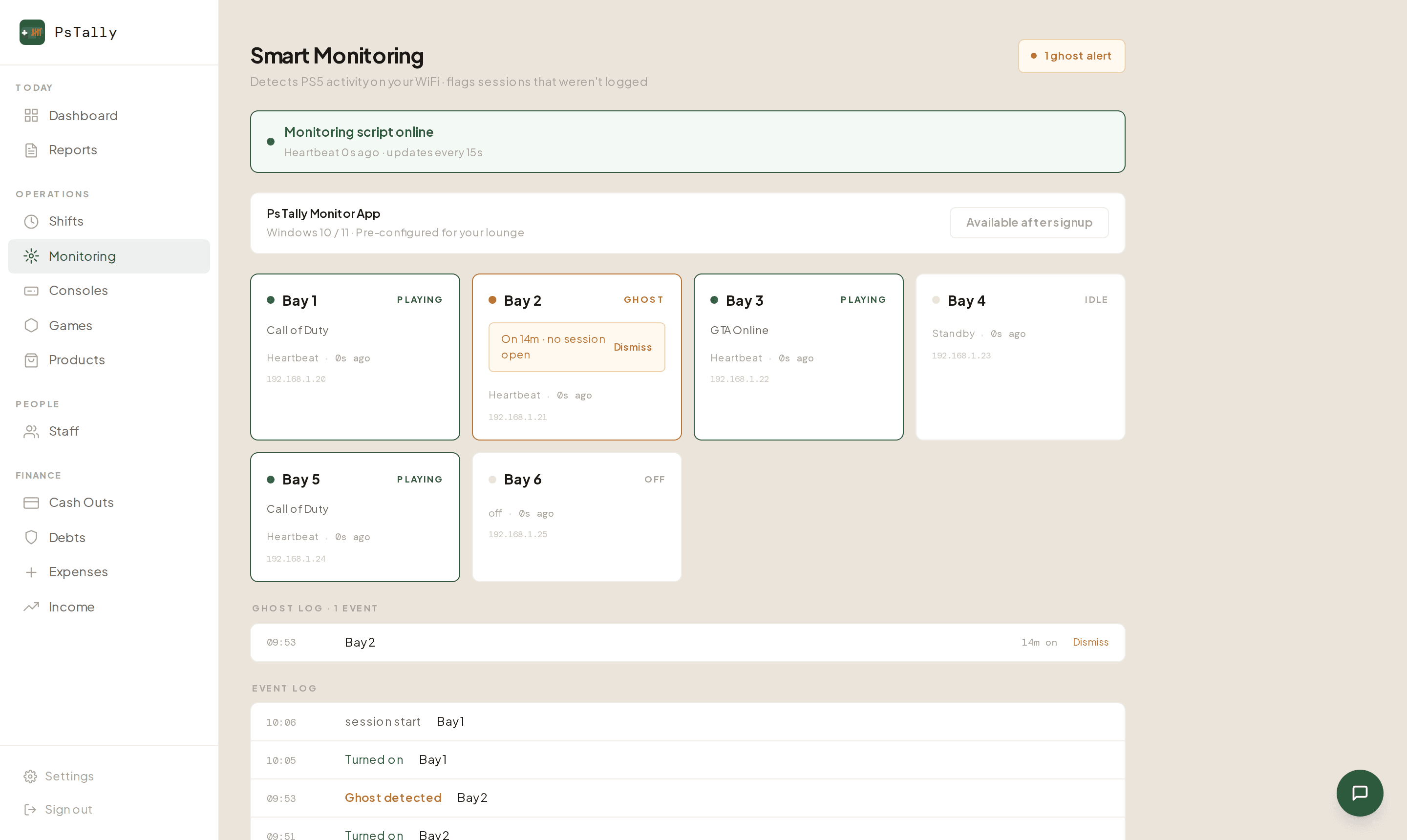1407x840 pixels.
Task: Click the Bay 1 green status dot
Action: pos(271,300)
